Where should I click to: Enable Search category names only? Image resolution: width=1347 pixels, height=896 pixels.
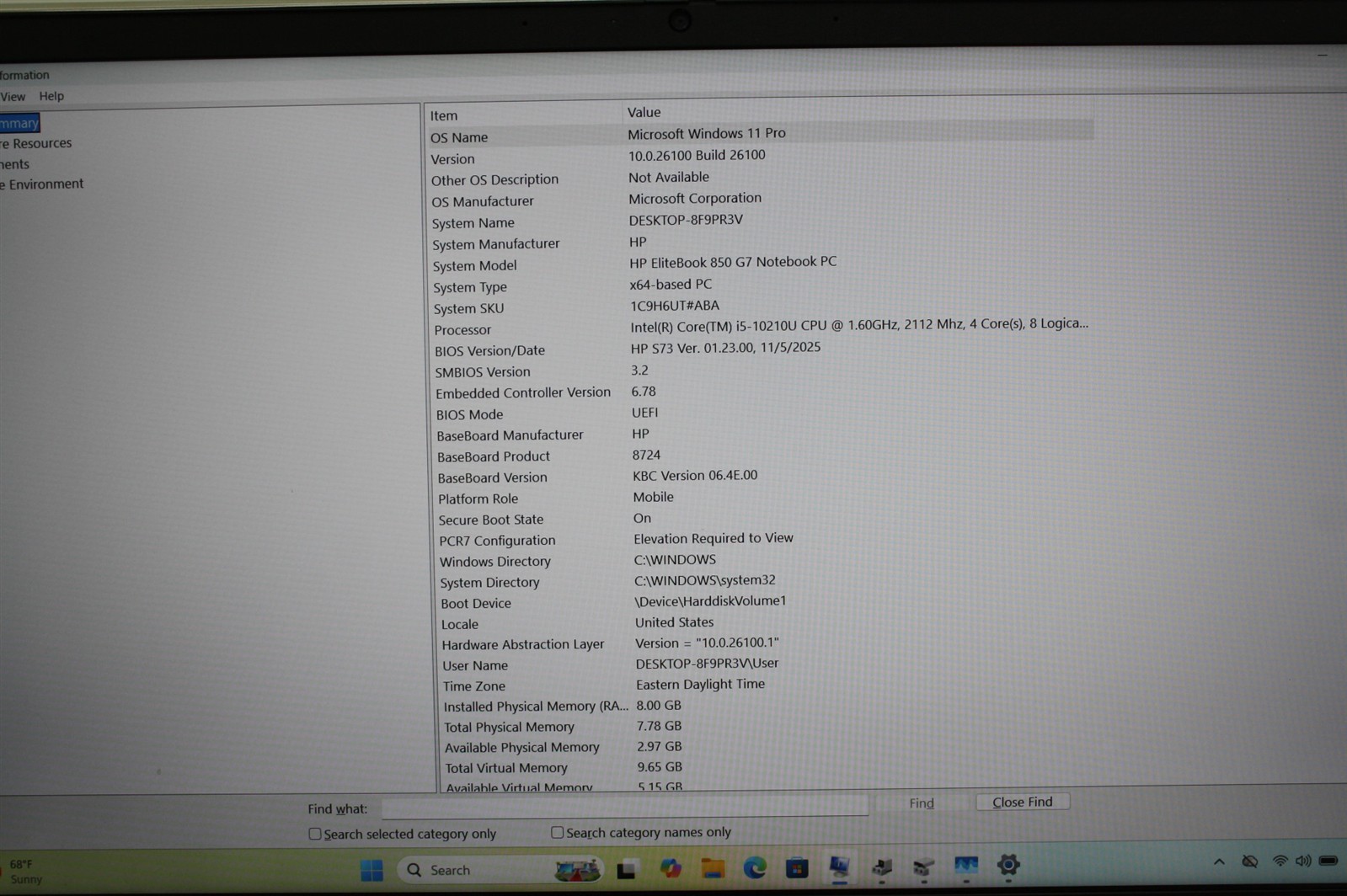[x=641, y=832]
